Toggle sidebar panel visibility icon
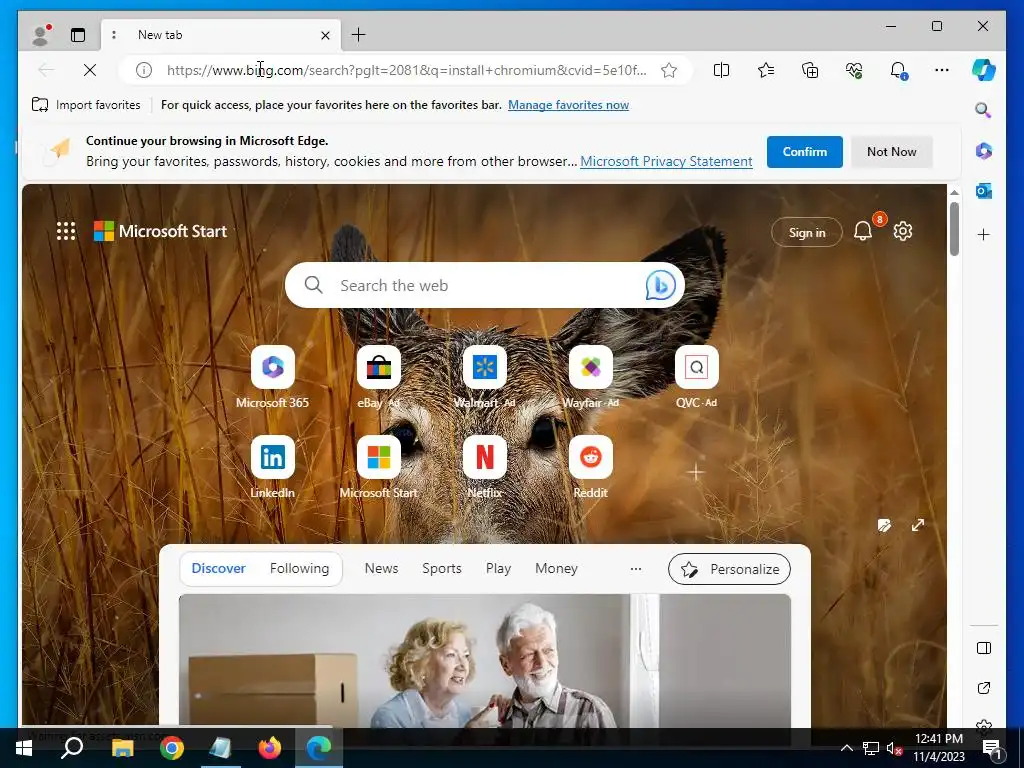 pyautogui.click(x=984, y=648)
